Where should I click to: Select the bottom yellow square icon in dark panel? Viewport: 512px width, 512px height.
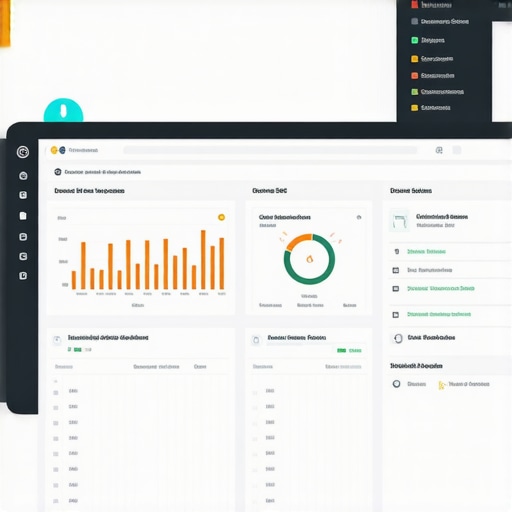pyautogui.click(x=414, y=108)
